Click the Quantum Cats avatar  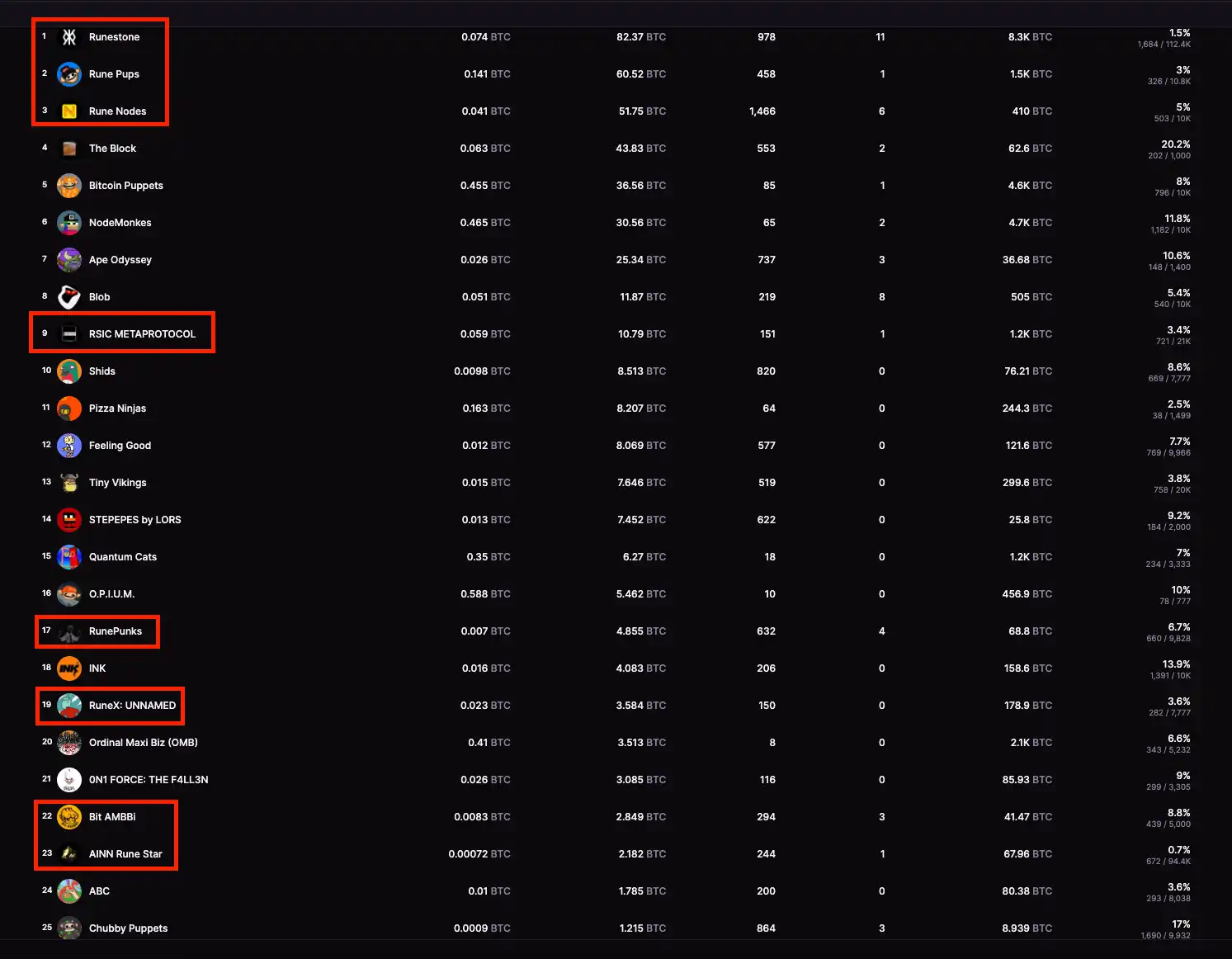coord(69,557)
